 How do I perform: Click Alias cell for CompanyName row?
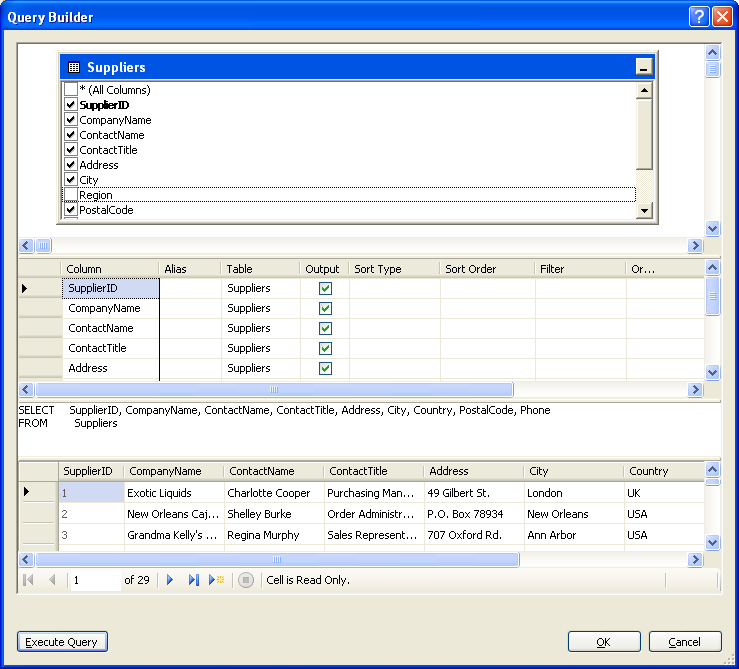coord(190,308)
